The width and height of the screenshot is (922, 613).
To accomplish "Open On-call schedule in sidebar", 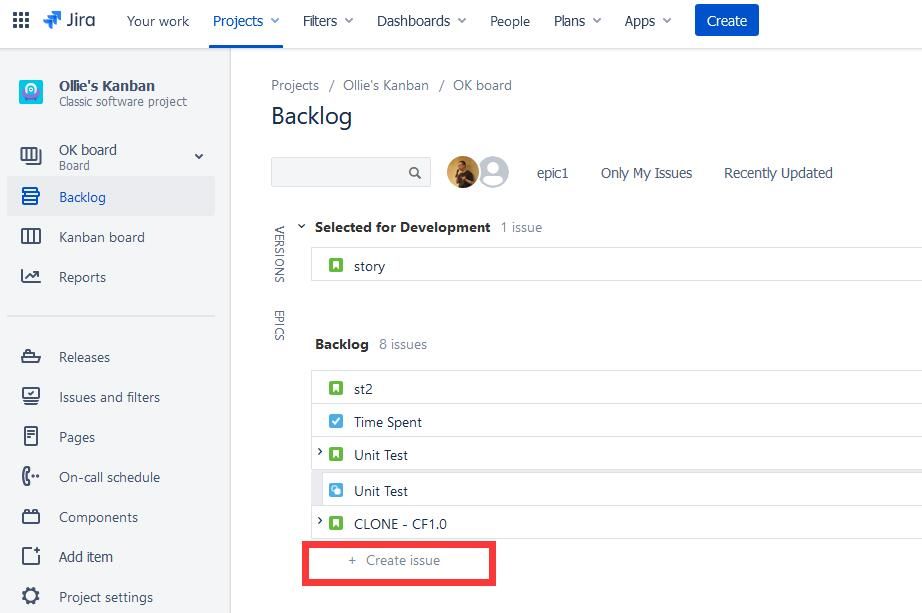I will pyautogui.click(x=111, y=477).
